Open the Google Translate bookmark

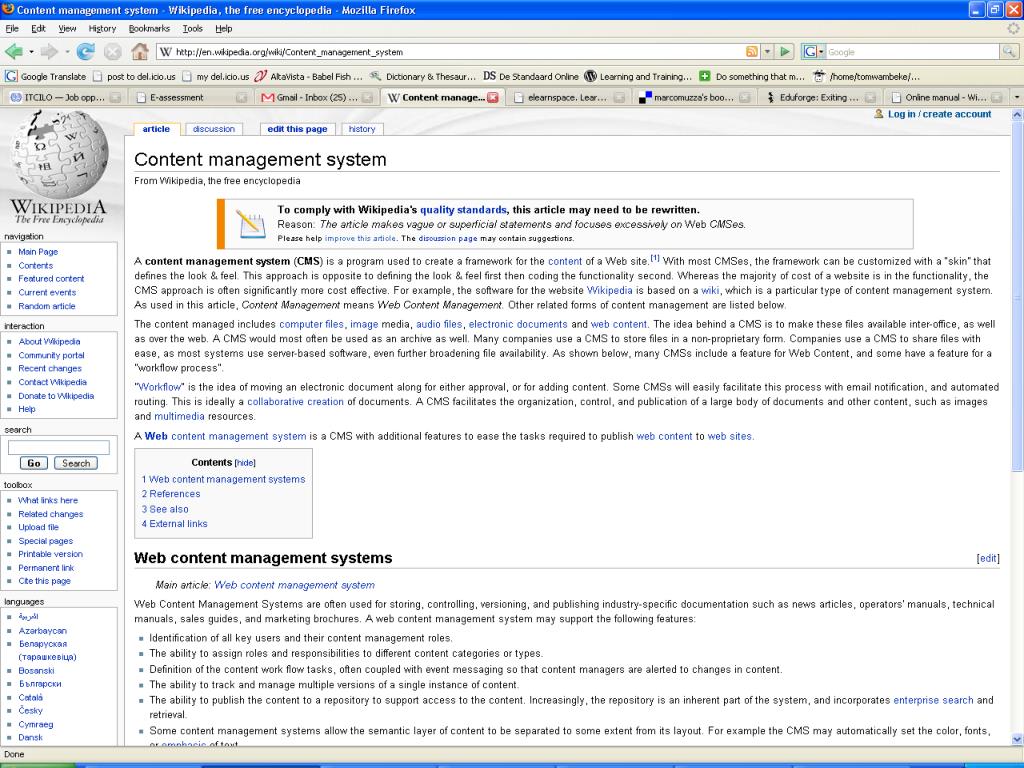46,76
